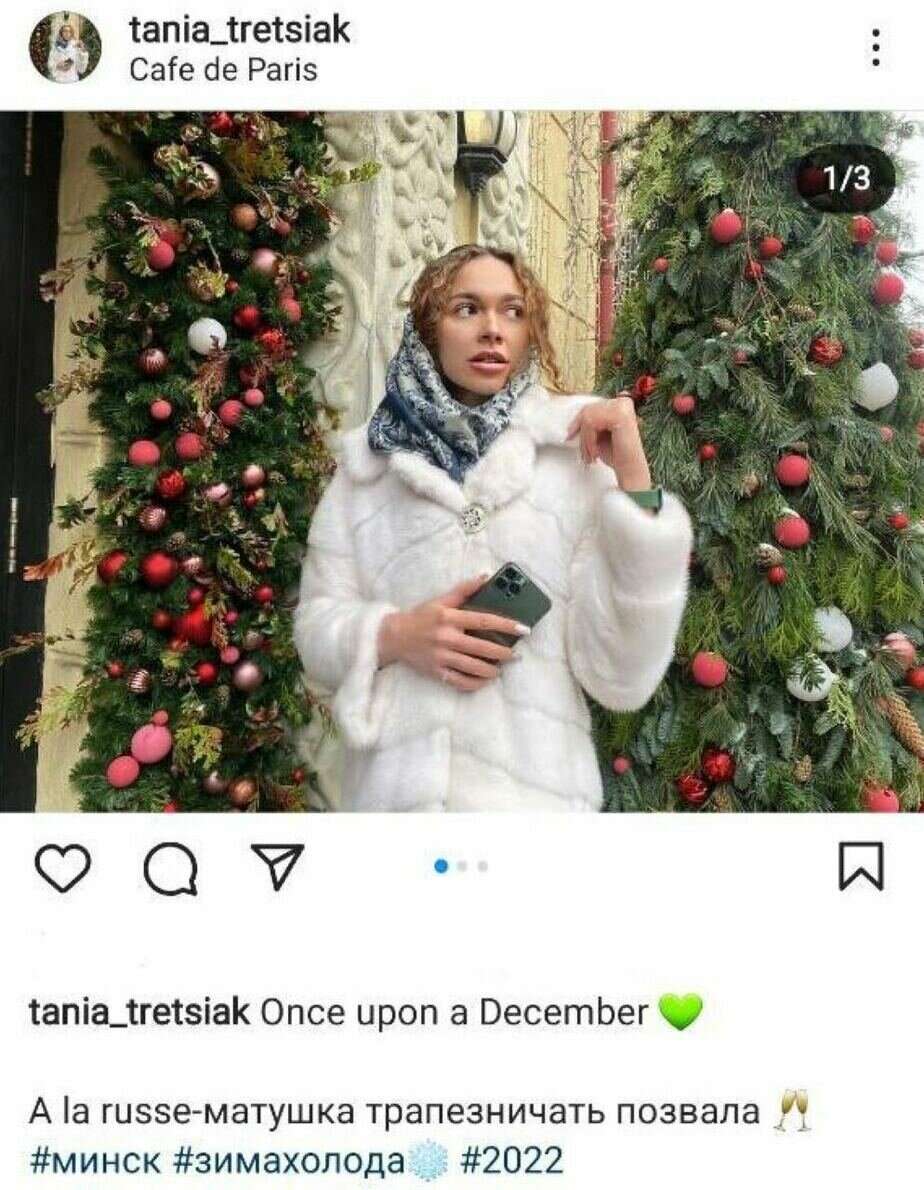Tap green heart emoji in caption
924x1190 pixels.
[x=680, y=1012]
